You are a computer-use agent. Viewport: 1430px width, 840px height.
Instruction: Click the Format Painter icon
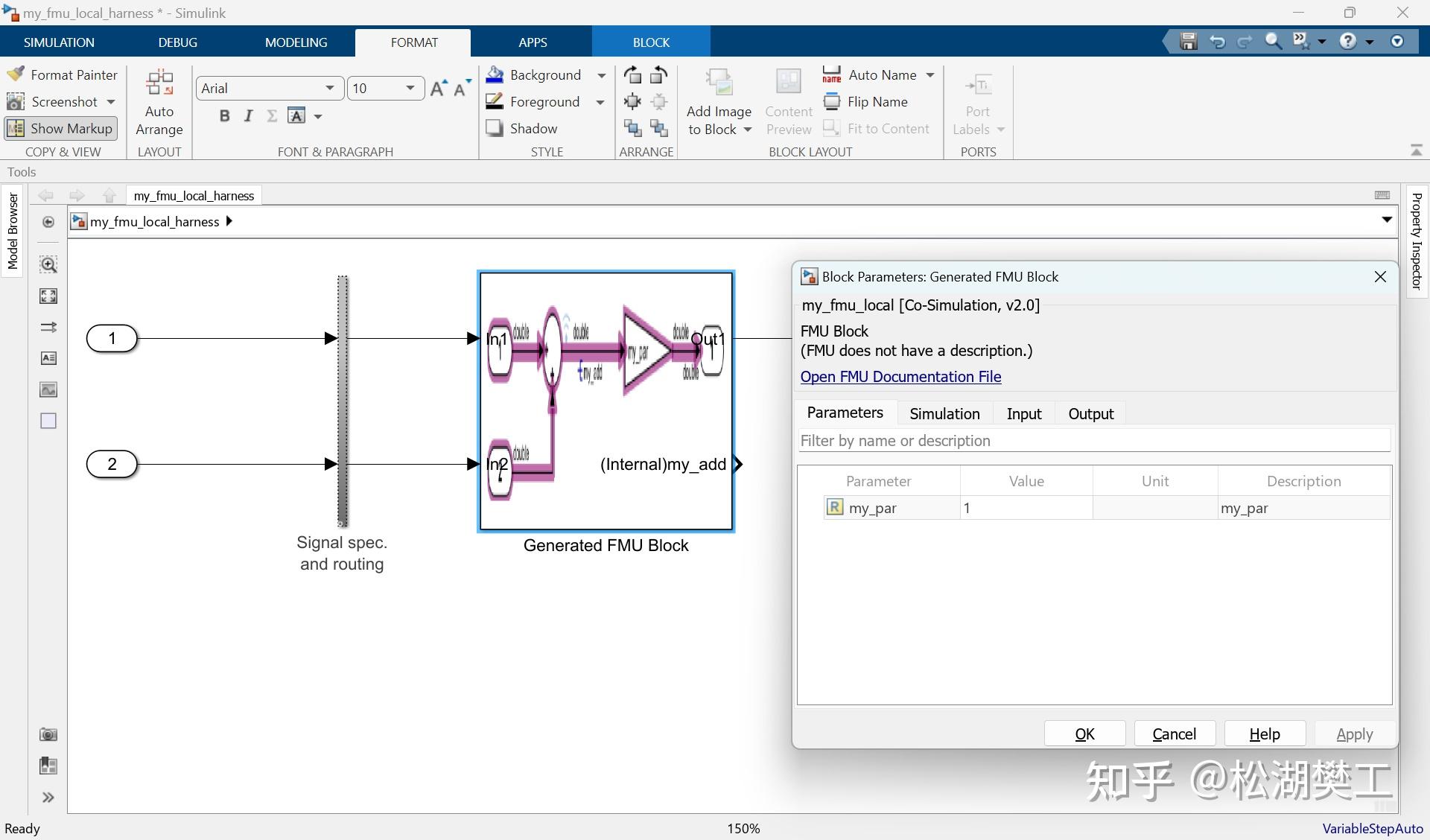pos(16,74)
